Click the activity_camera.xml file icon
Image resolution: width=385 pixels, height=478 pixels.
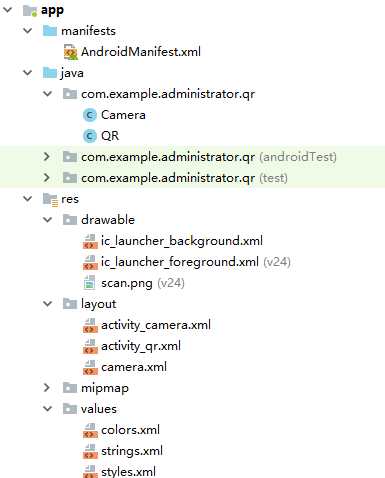pyautogui.click(x=90, y=325)
